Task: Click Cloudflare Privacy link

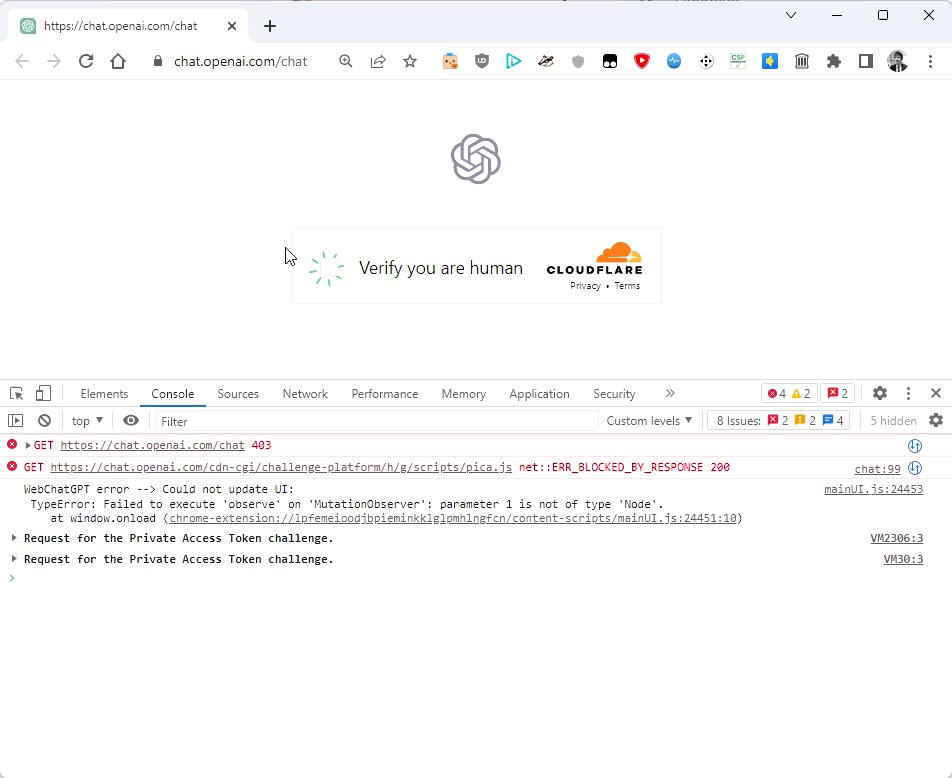Action: click(x=585, y=286)
